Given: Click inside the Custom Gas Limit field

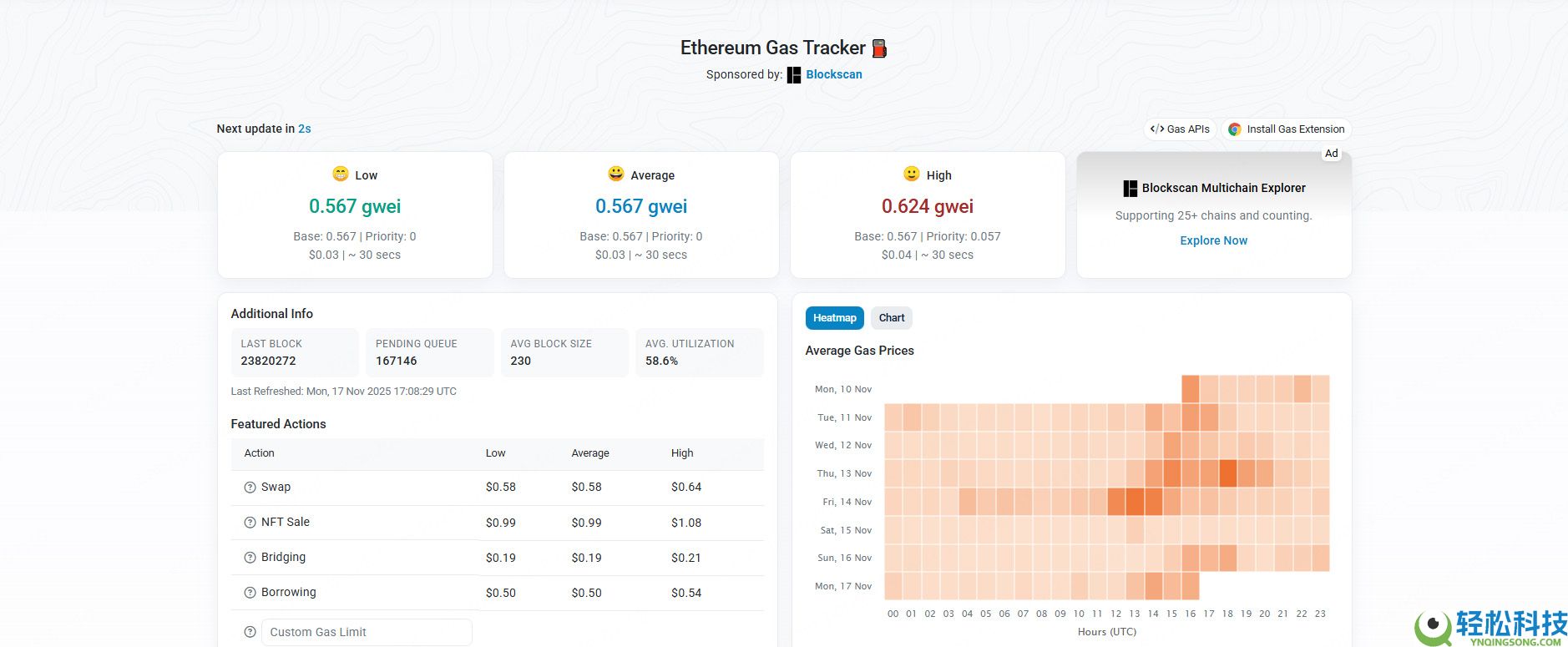Looking at the screenshot, I should (x=366, y=632).
